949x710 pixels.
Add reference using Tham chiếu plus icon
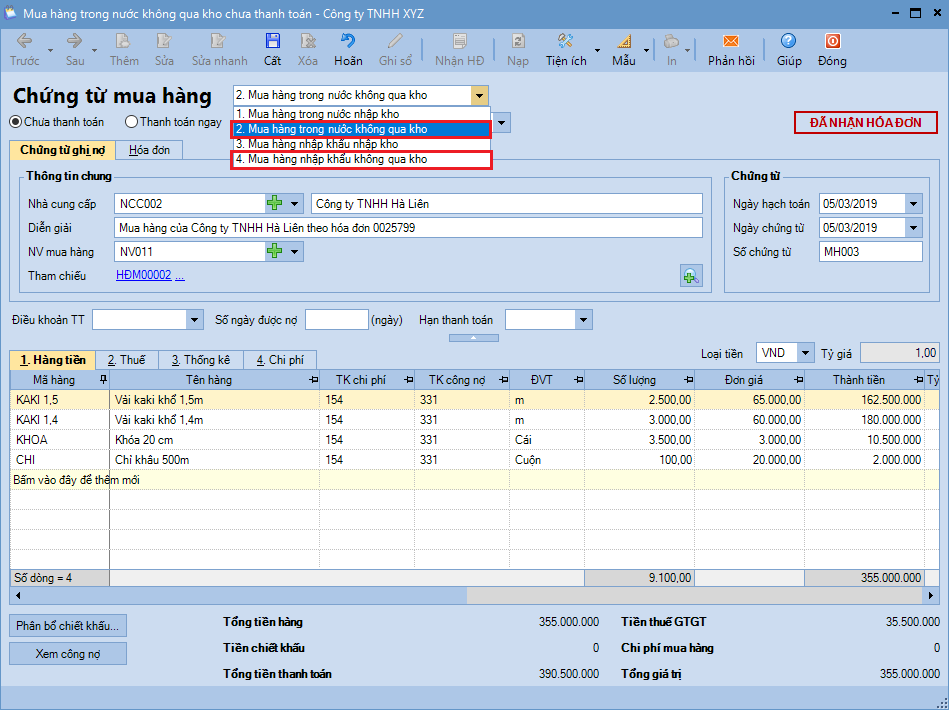690,277
